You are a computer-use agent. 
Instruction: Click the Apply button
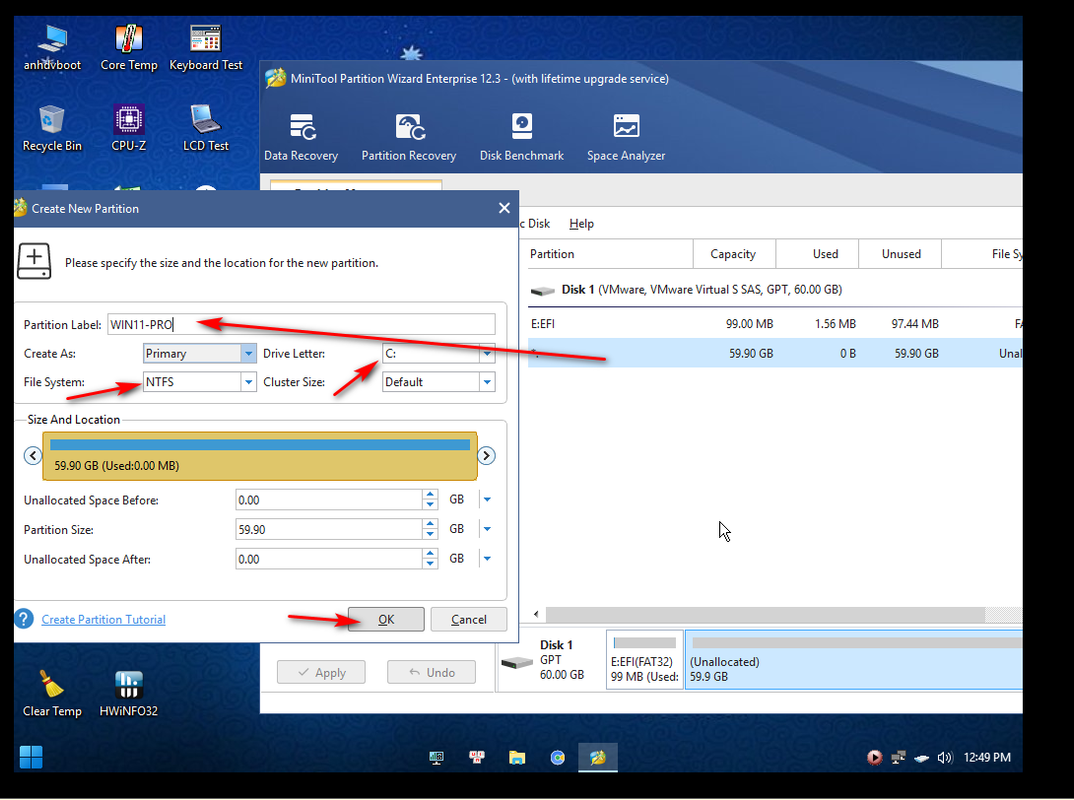tap(321, 673)
